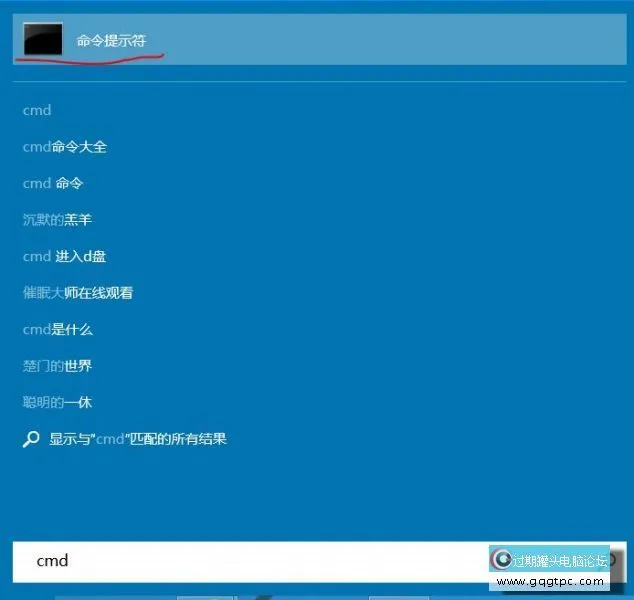Pick the 沉默的羔羊 suggestion

[x=57, y=220]
